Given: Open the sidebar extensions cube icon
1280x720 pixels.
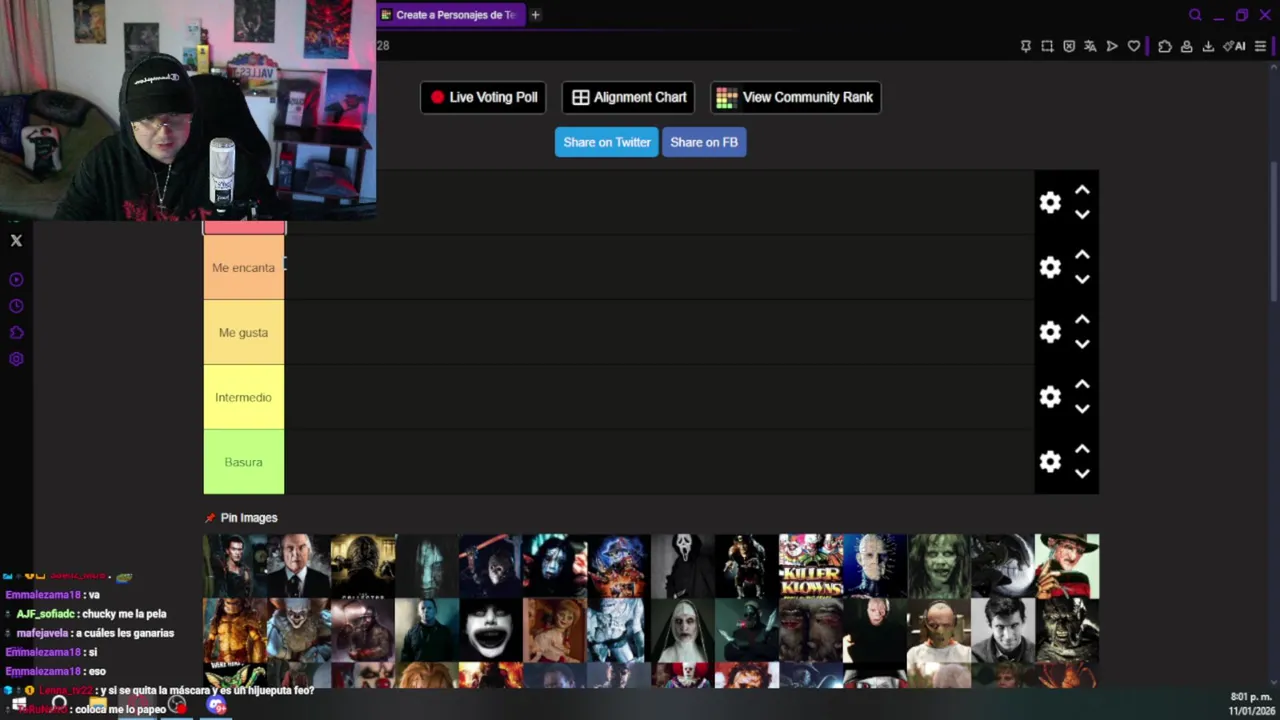Looking at the screenshot, I should [16, 333].
